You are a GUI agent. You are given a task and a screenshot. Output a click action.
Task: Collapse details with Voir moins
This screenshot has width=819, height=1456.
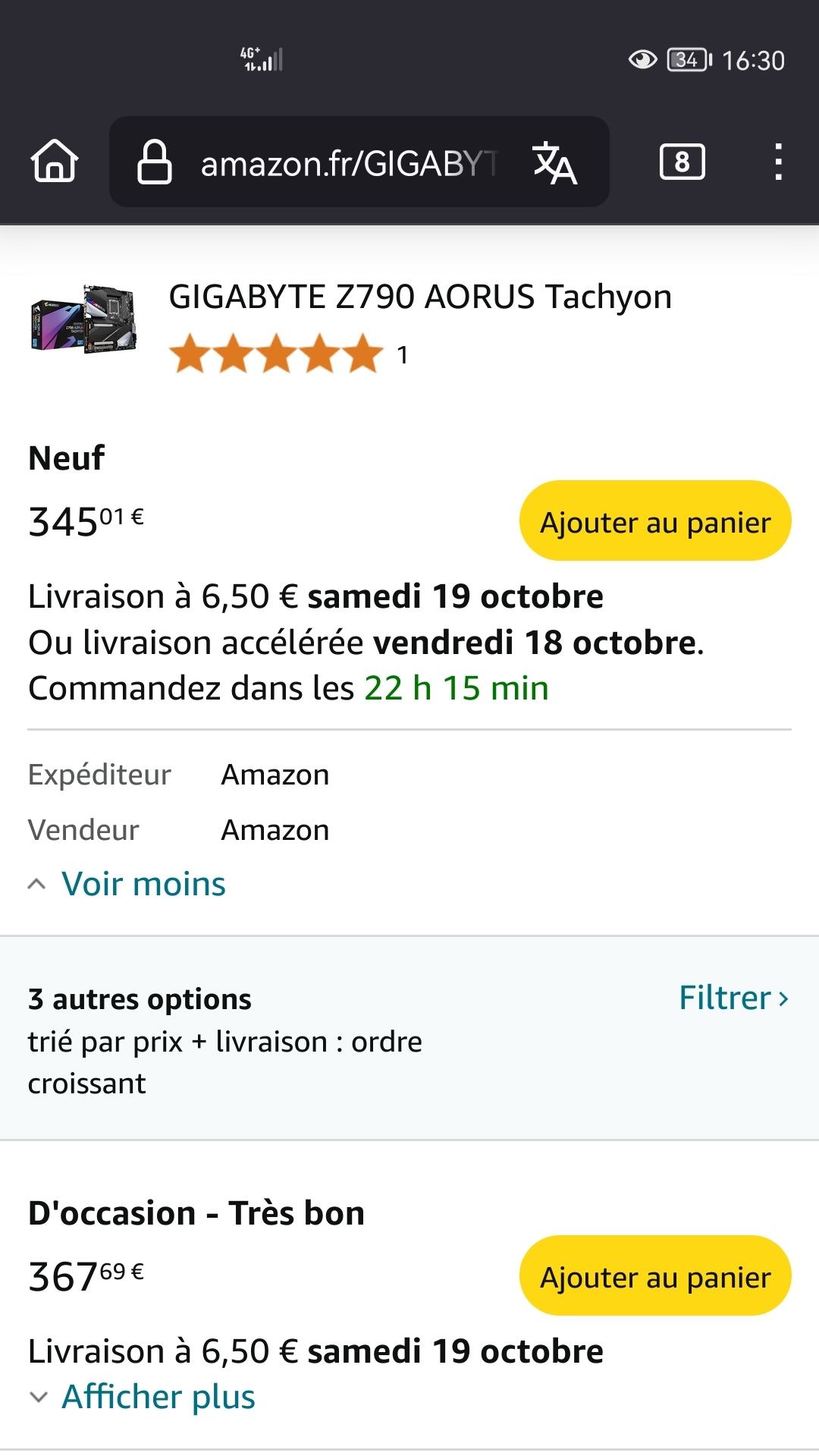point(143,884)
